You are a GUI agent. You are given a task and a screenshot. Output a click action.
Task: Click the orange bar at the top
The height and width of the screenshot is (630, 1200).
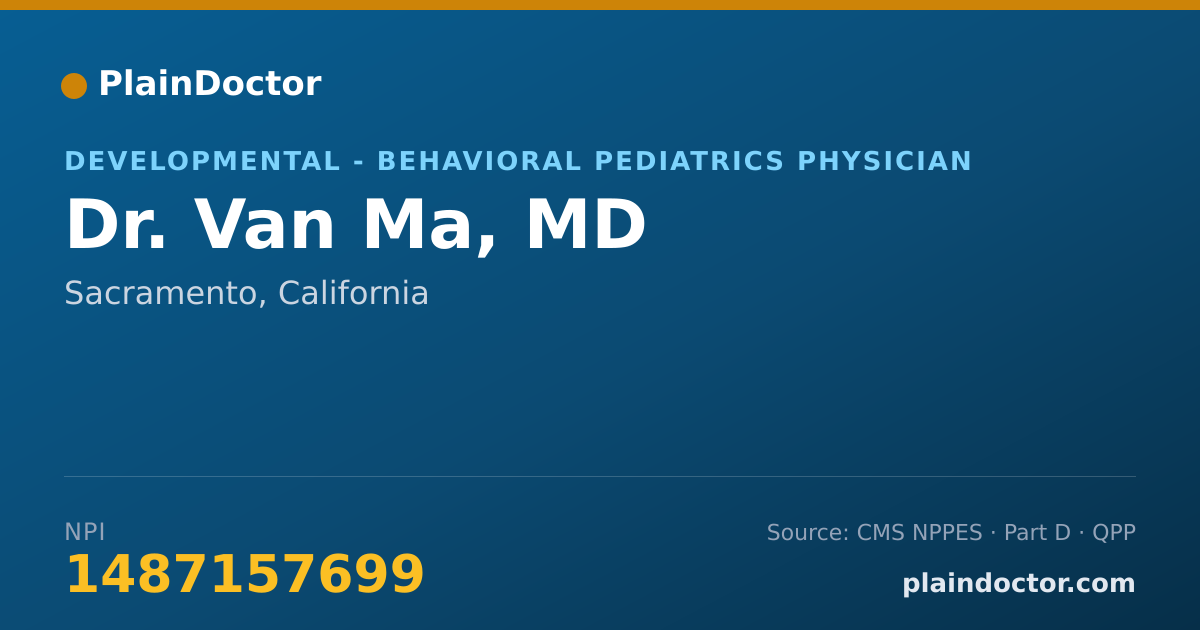(600, 5)
